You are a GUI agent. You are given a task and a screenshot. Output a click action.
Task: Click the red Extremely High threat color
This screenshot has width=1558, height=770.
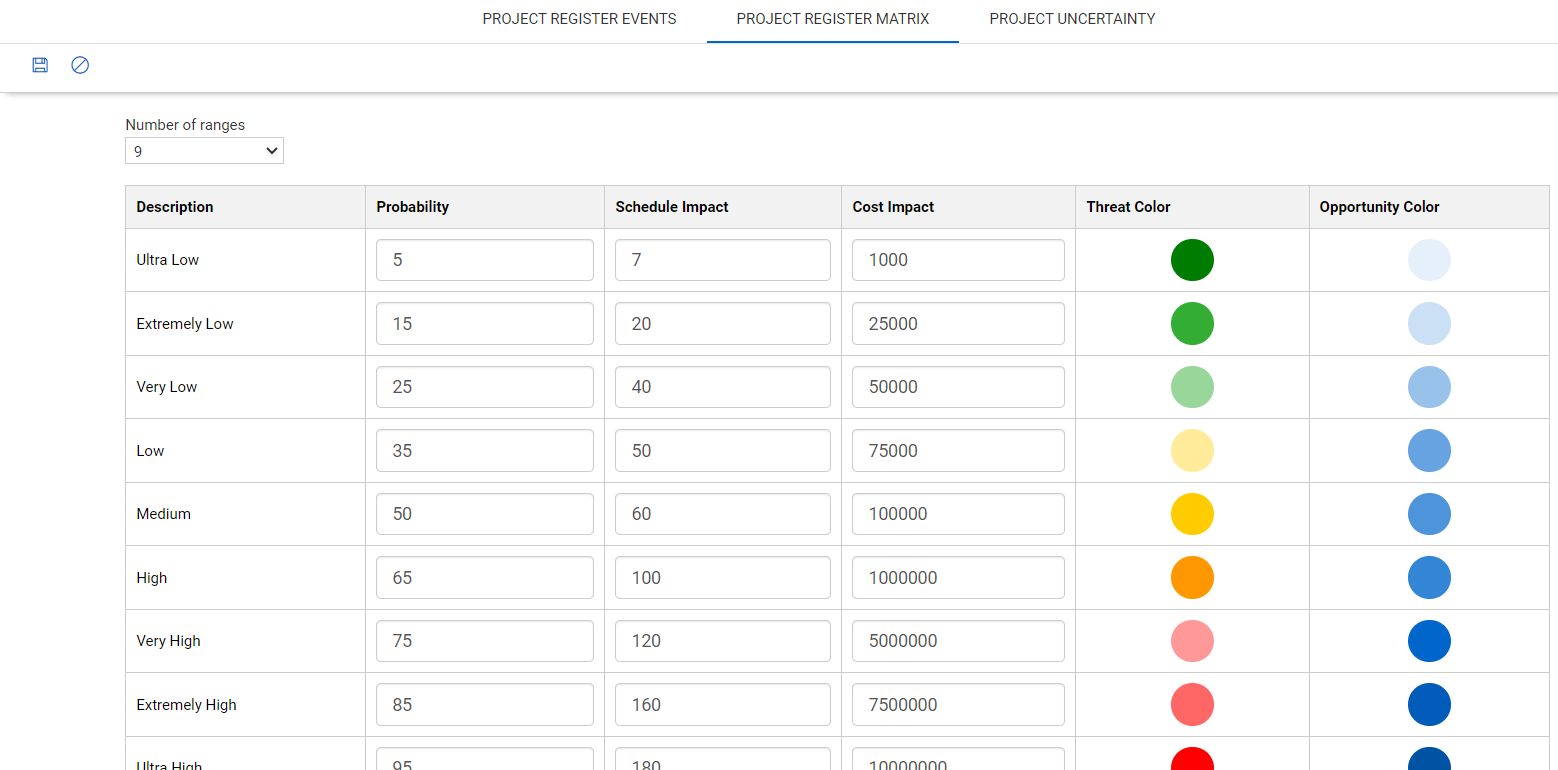coord(1192,704)
